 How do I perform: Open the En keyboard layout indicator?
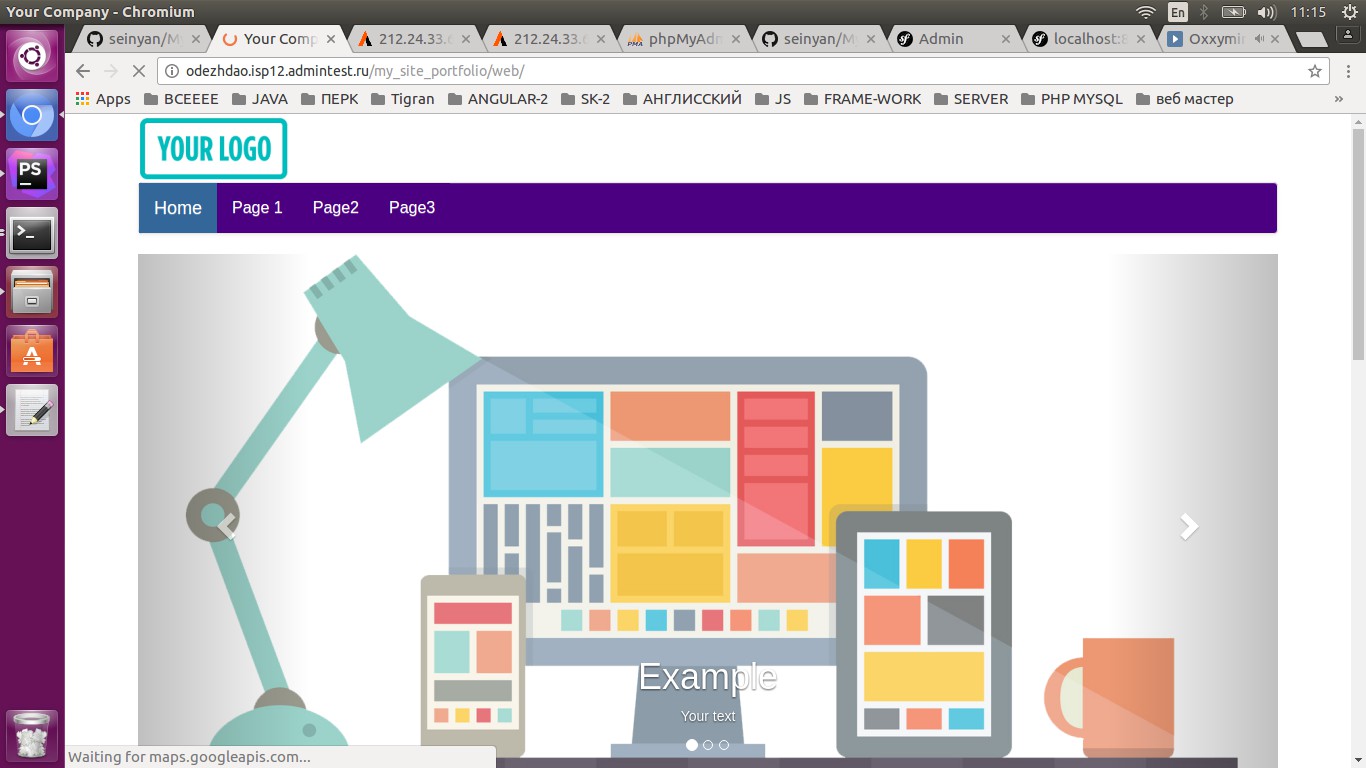1178,12
